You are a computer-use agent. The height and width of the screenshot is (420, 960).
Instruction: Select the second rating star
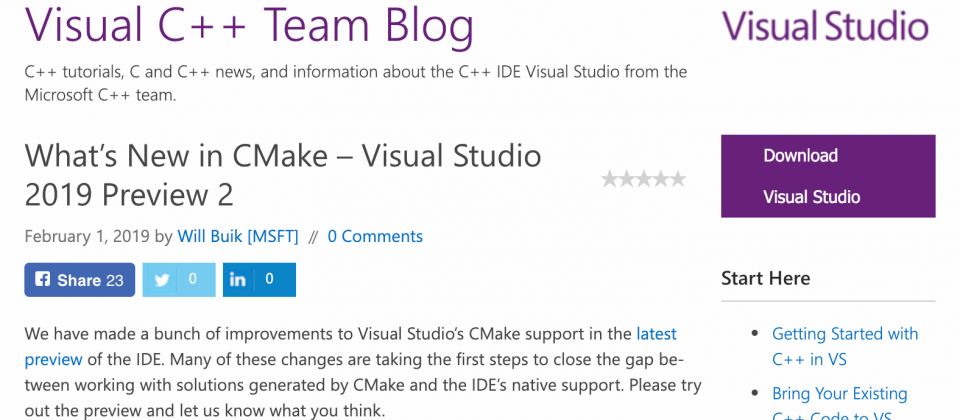(626, 179)
